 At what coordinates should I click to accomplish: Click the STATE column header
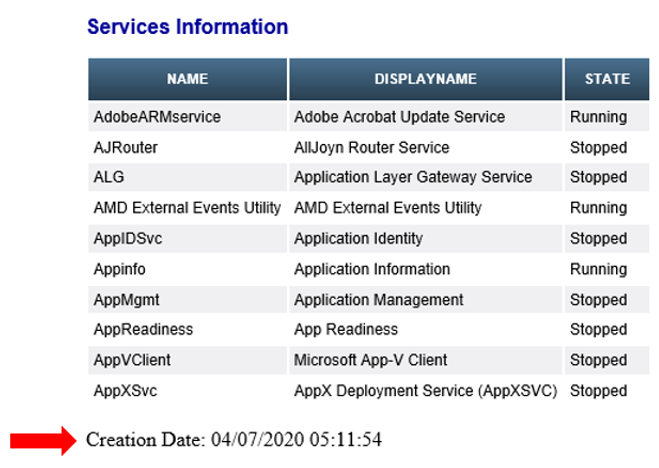[607, 79]
